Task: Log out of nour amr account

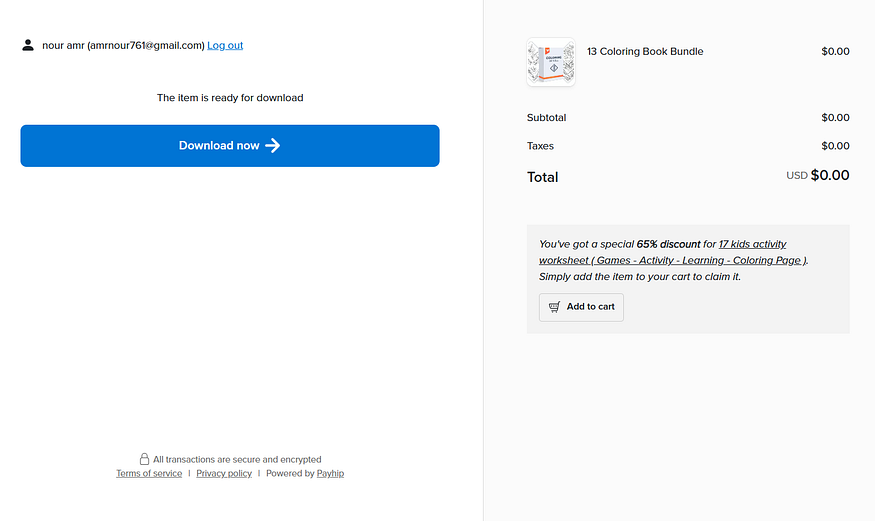Action: pyautogui.click(x=225, y=45)
